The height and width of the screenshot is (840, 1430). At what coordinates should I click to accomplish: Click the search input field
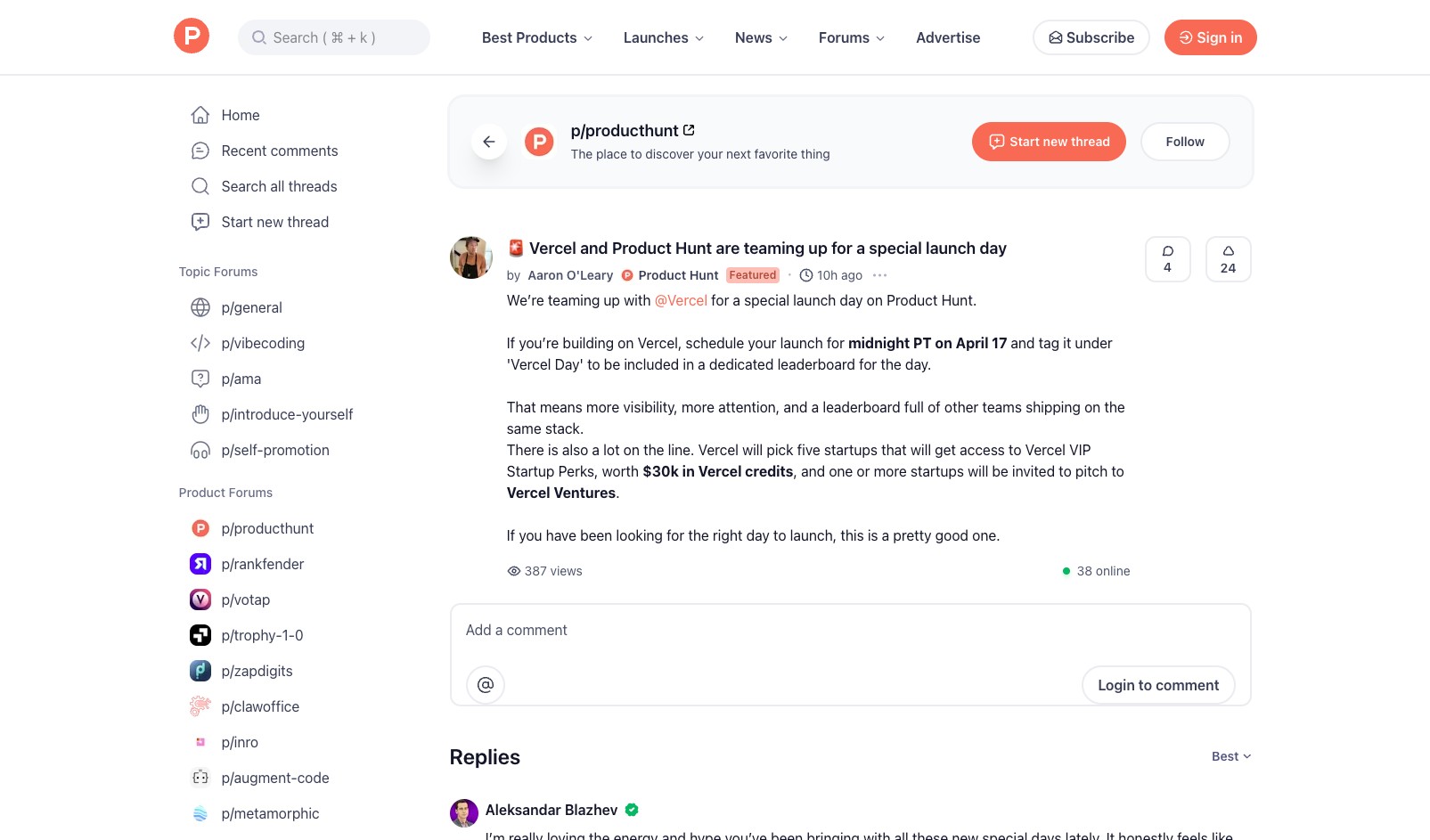tap(334, 37)
